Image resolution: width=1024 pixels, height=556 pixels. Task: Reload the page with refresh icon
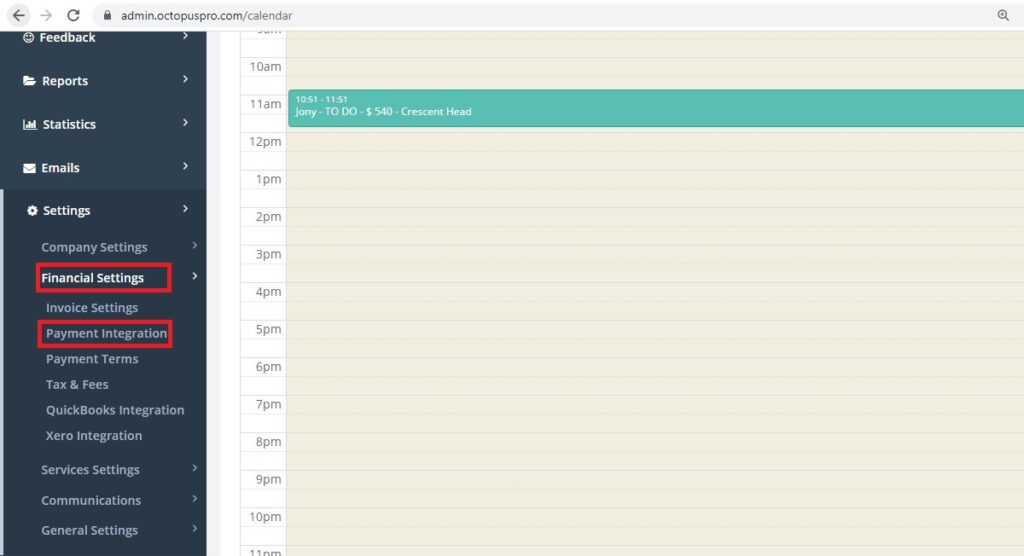(x=73, y=15)
